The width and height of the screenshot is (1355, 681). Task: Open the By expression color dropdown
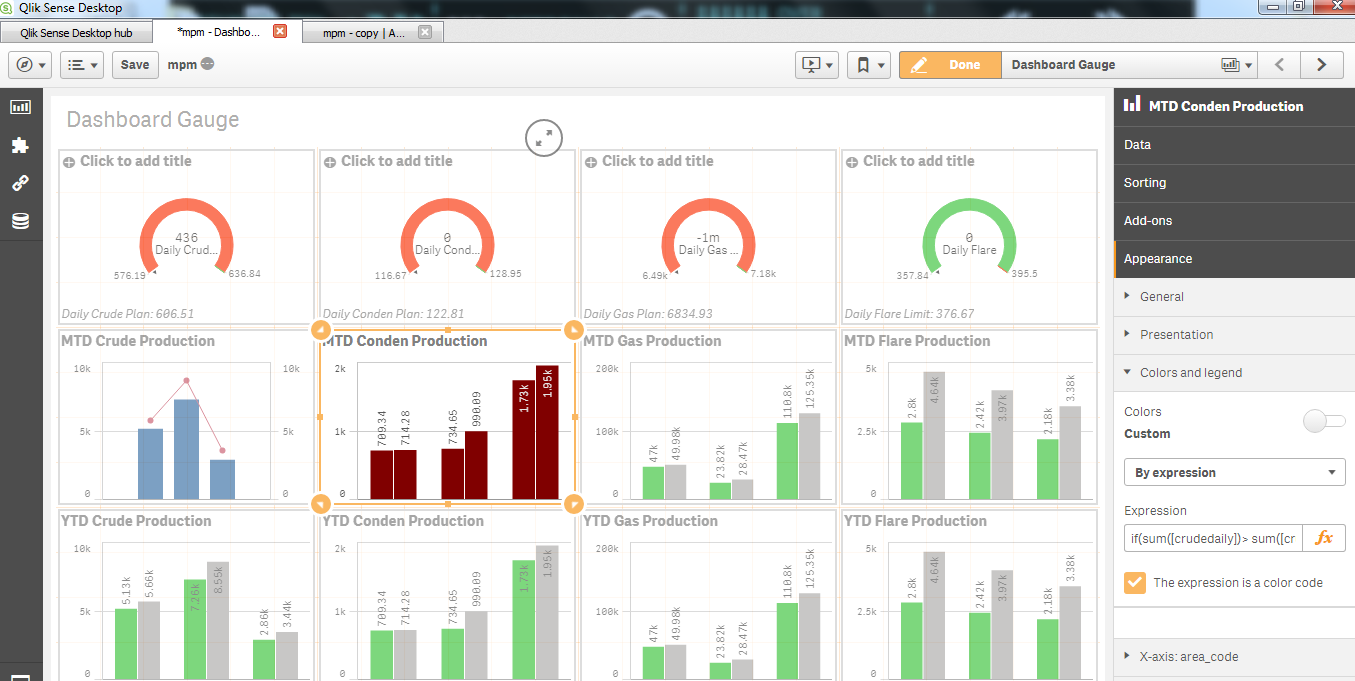(1234, 472)
